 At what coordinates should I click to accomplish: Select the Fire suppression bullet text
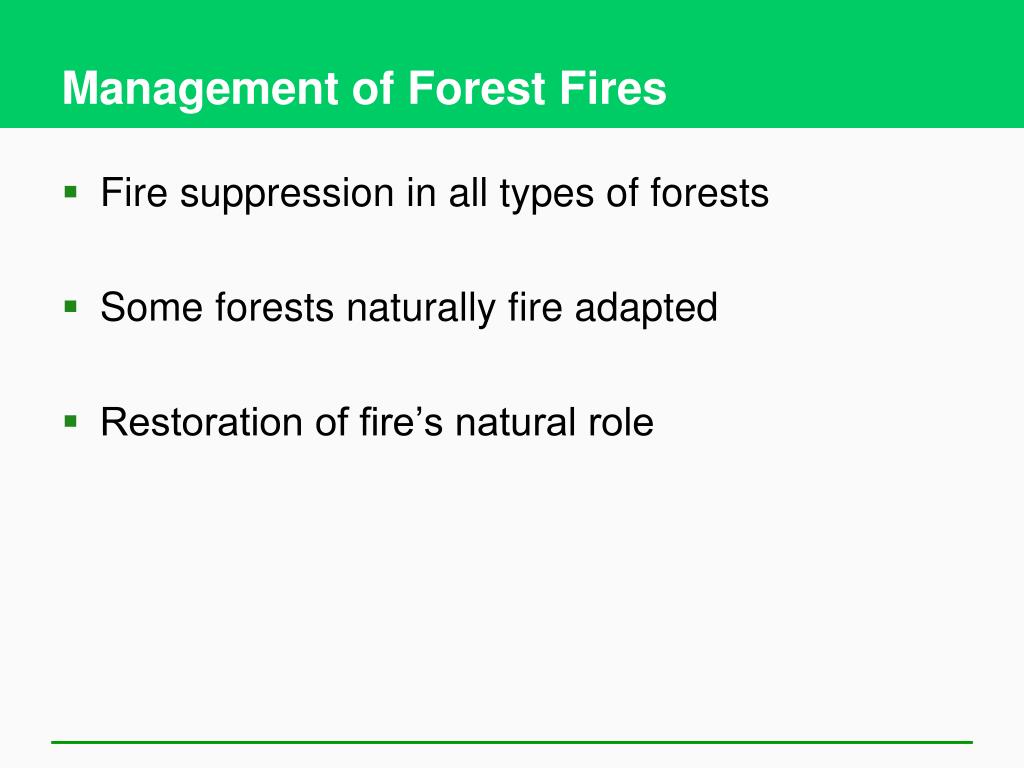(435, 194)
